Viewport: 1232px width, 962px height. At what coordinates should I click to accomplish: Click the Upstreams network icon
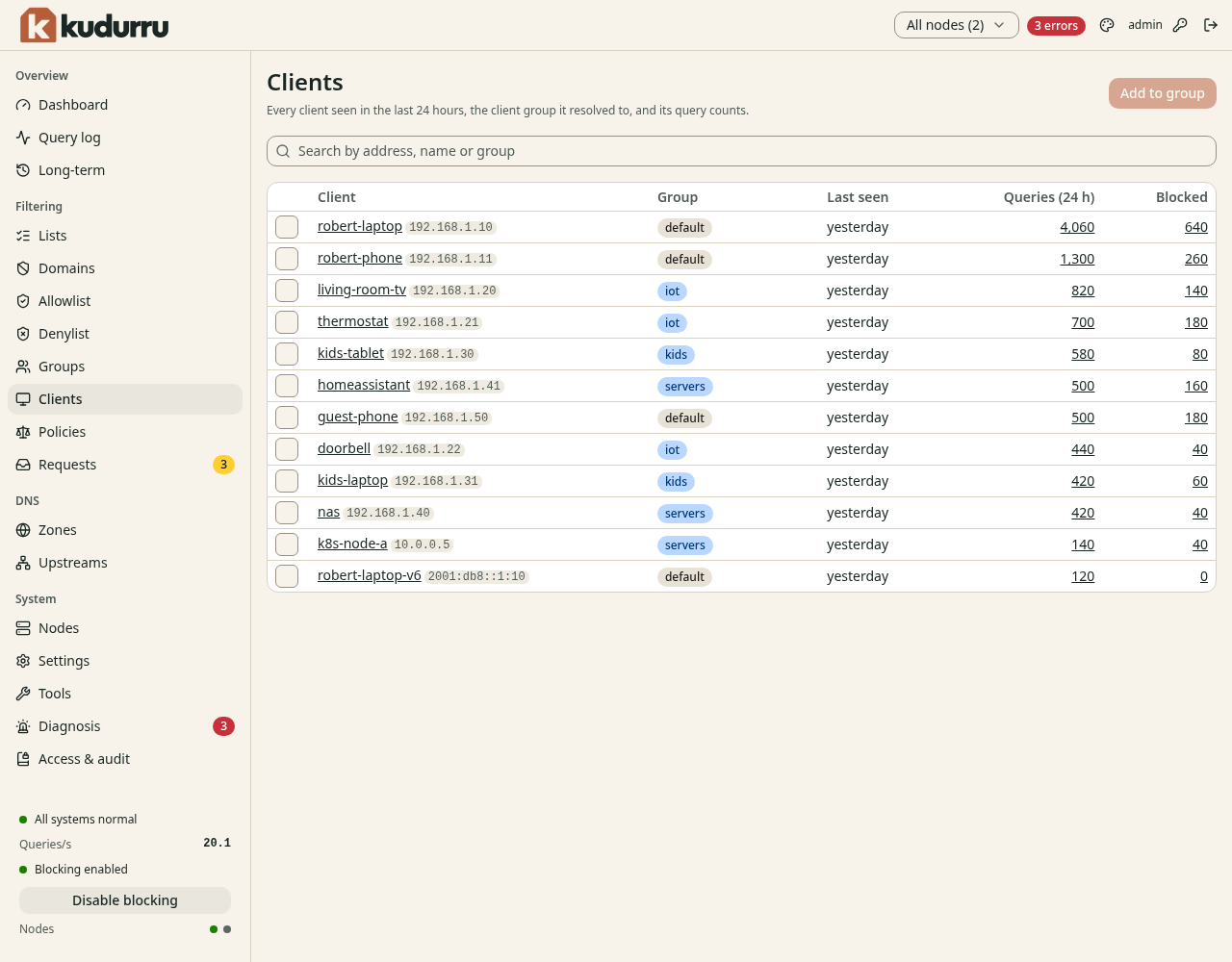pos(23,563)
